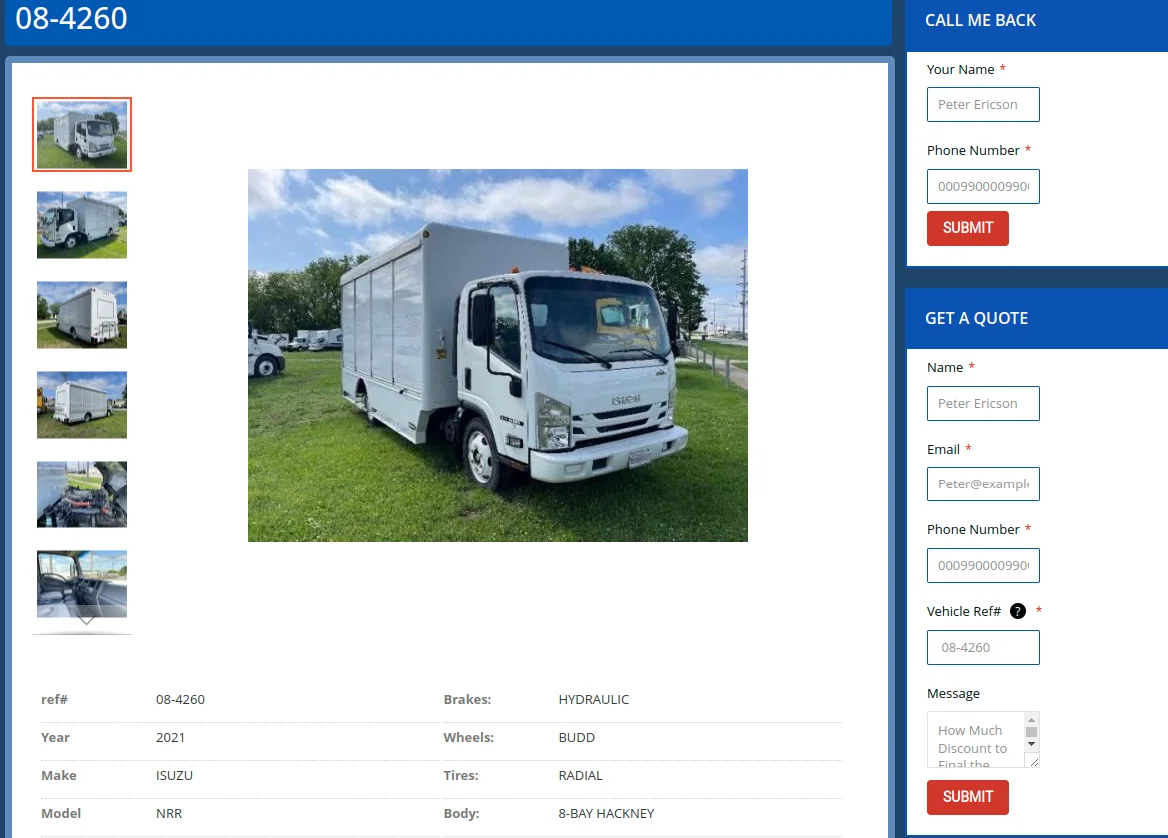
Task: Open the second angled truck thumbnail
Action: click(x=81, y=224)
